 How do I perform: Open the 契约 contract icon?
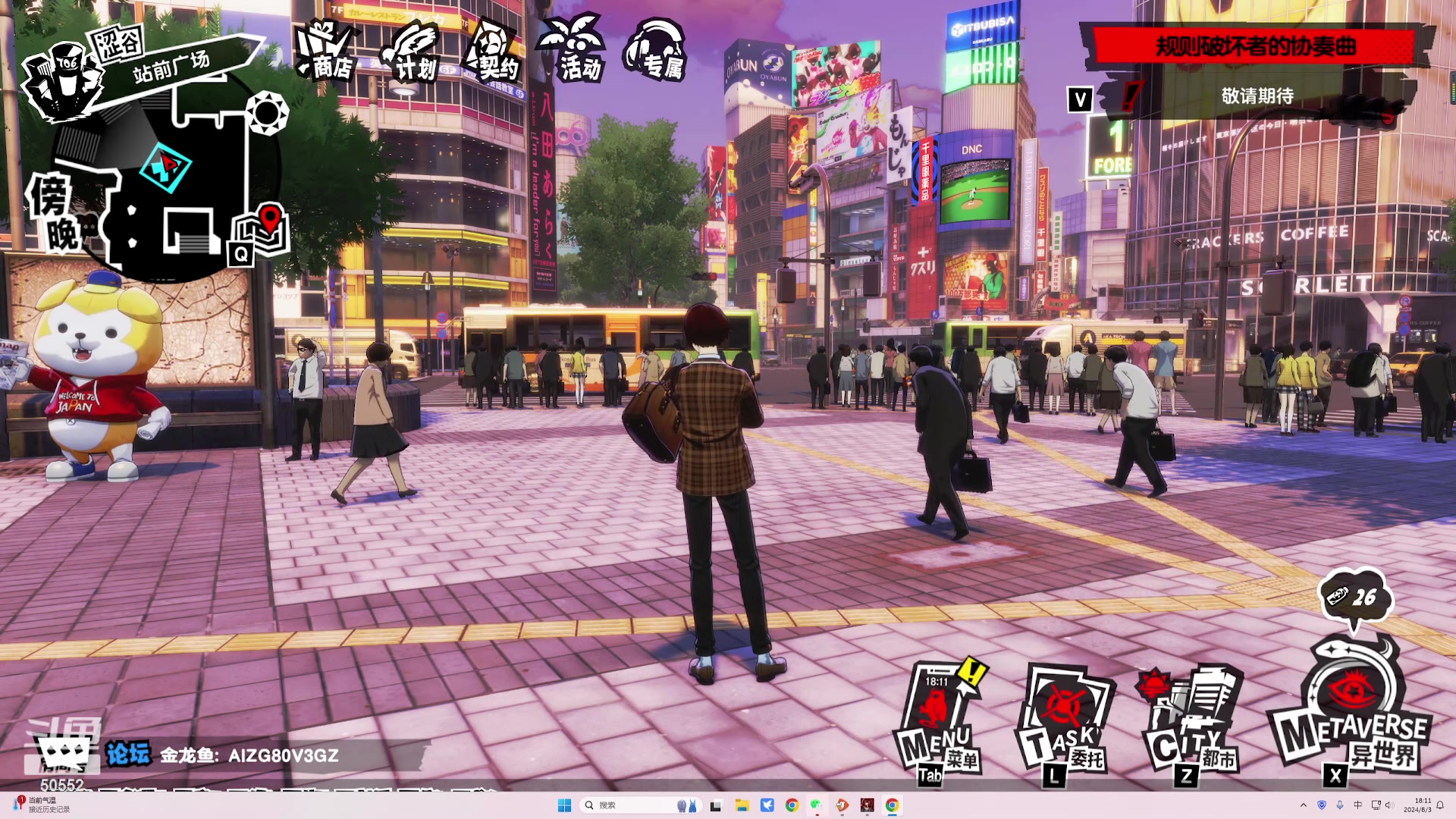(493, 51)
